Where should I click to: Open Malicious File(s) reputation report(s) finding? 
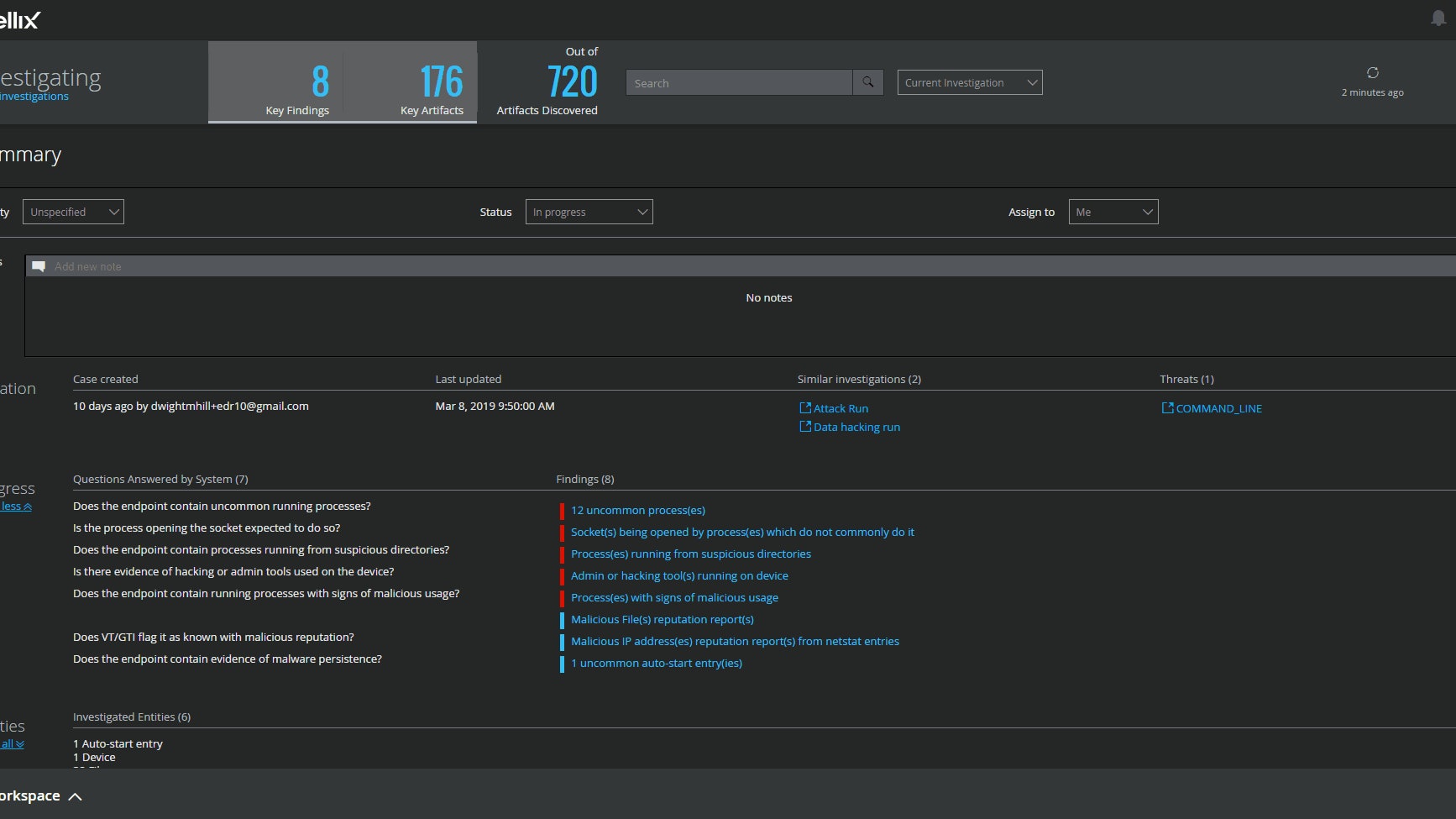click(x=662, y=619)
